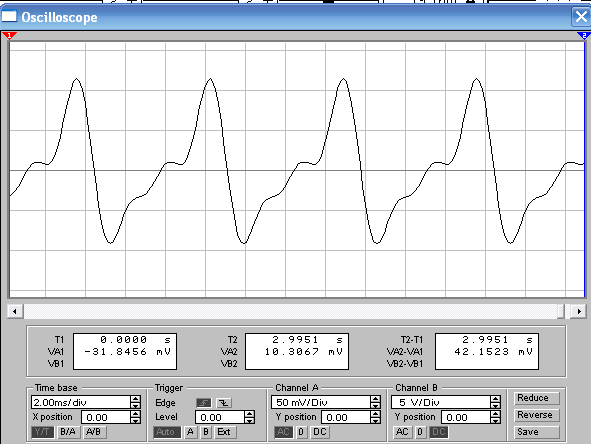Click the Channel A Y position field
591x444 pixels.
pos(346,417)
